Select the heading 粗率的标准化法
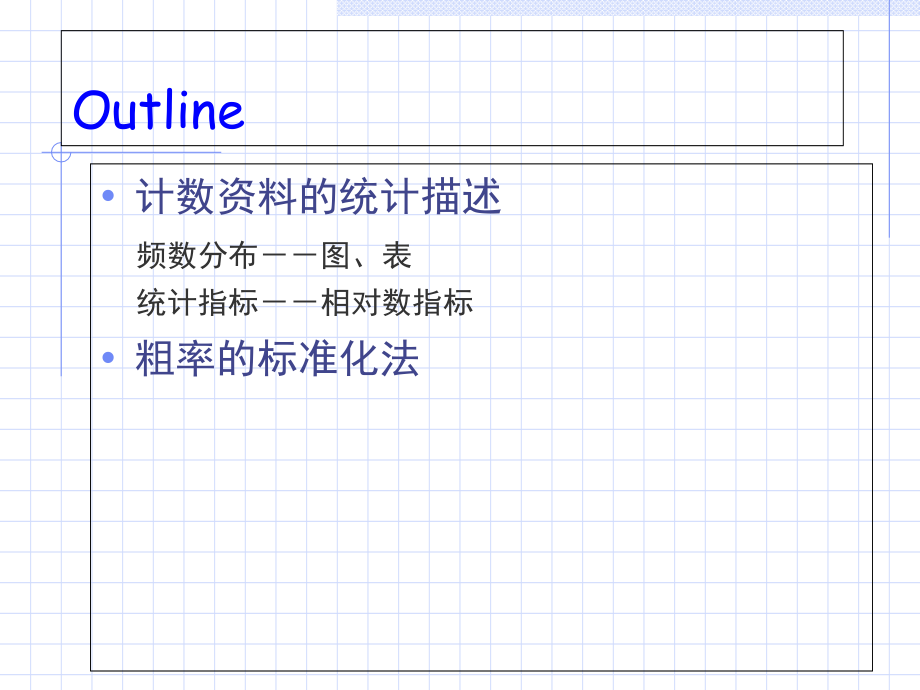 tap(277, 358)
